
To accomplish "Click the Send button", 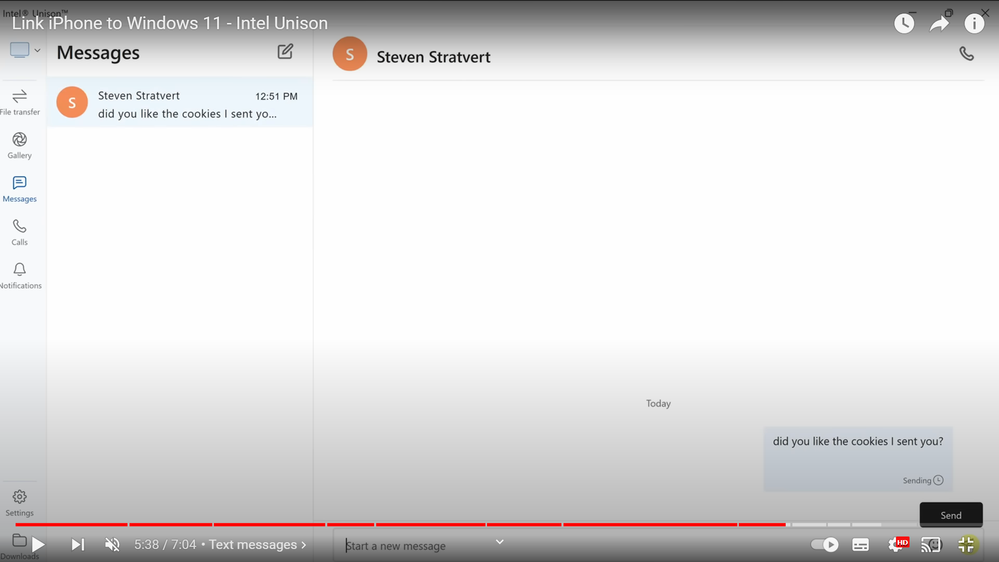I will [950, 515].
